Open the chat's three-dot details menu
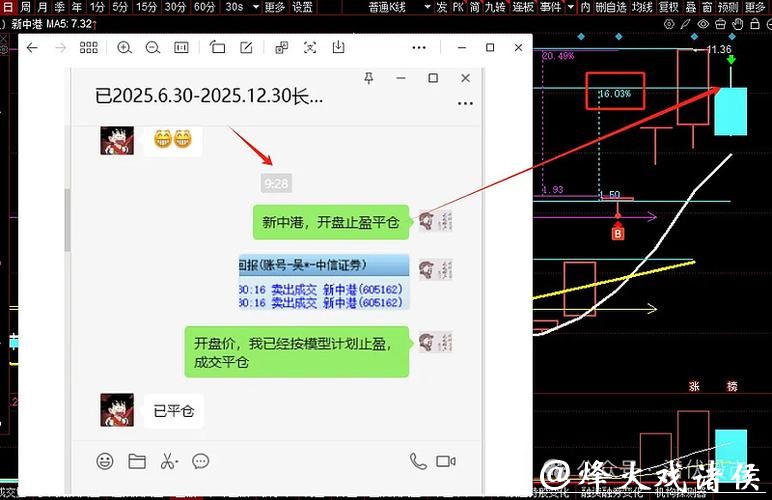 [x=465, y=103]
